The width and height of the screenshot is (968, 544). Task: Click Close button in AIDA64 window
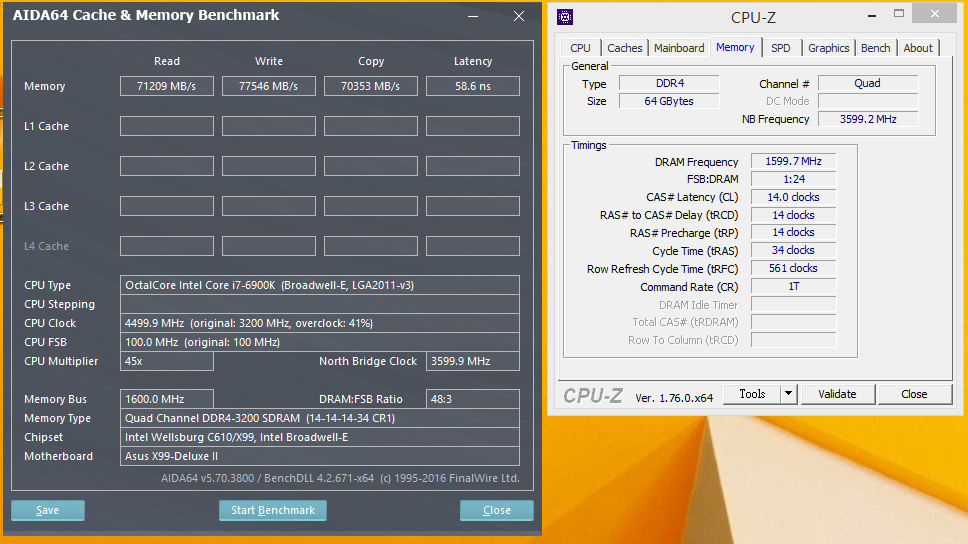pos(497,510)
